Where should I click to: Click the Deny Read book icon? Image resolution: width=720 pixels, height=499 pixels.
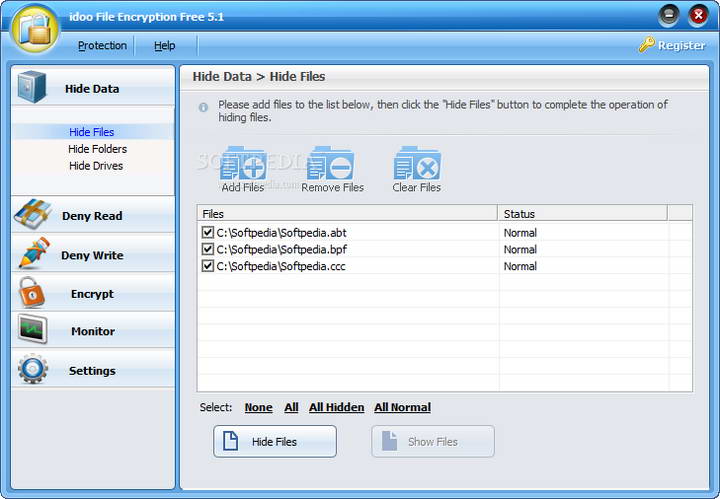pyautogui.click(x=33, y=214)
